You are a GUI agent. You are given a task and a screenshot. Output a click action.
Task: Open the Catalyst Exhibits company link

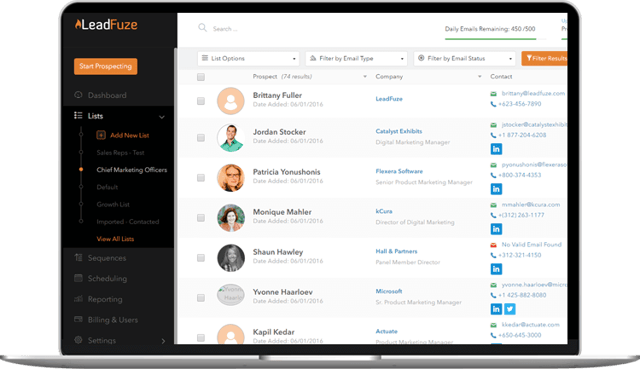(x=399, y=131)
